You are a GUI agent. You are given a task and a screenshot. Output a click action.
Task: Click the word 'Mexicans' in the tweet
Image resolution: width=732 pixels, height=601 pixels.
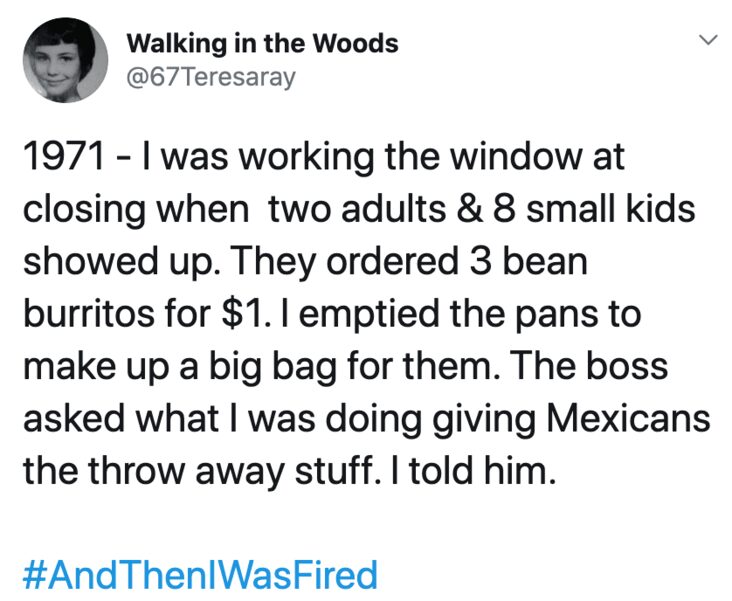tap(628, 418)
